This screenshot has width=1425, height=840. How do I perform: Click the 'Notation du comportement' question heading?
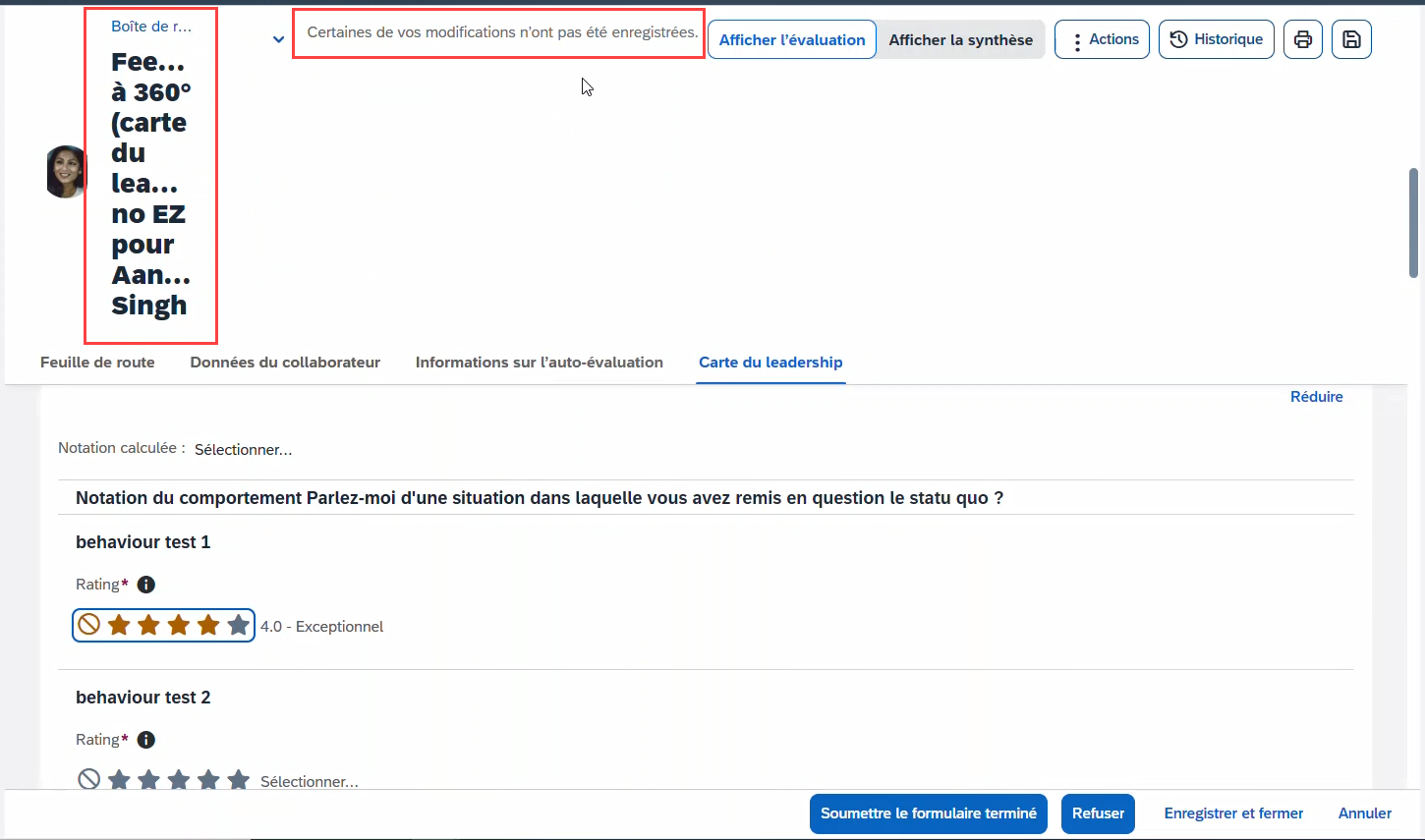click(540, 498)
